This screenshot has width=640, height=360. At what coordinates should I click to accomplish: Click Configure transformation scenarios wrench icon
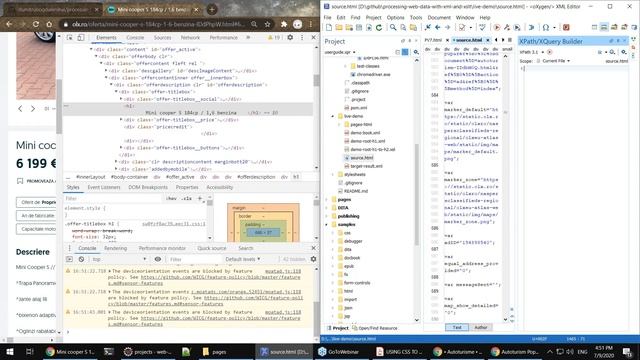507,27
